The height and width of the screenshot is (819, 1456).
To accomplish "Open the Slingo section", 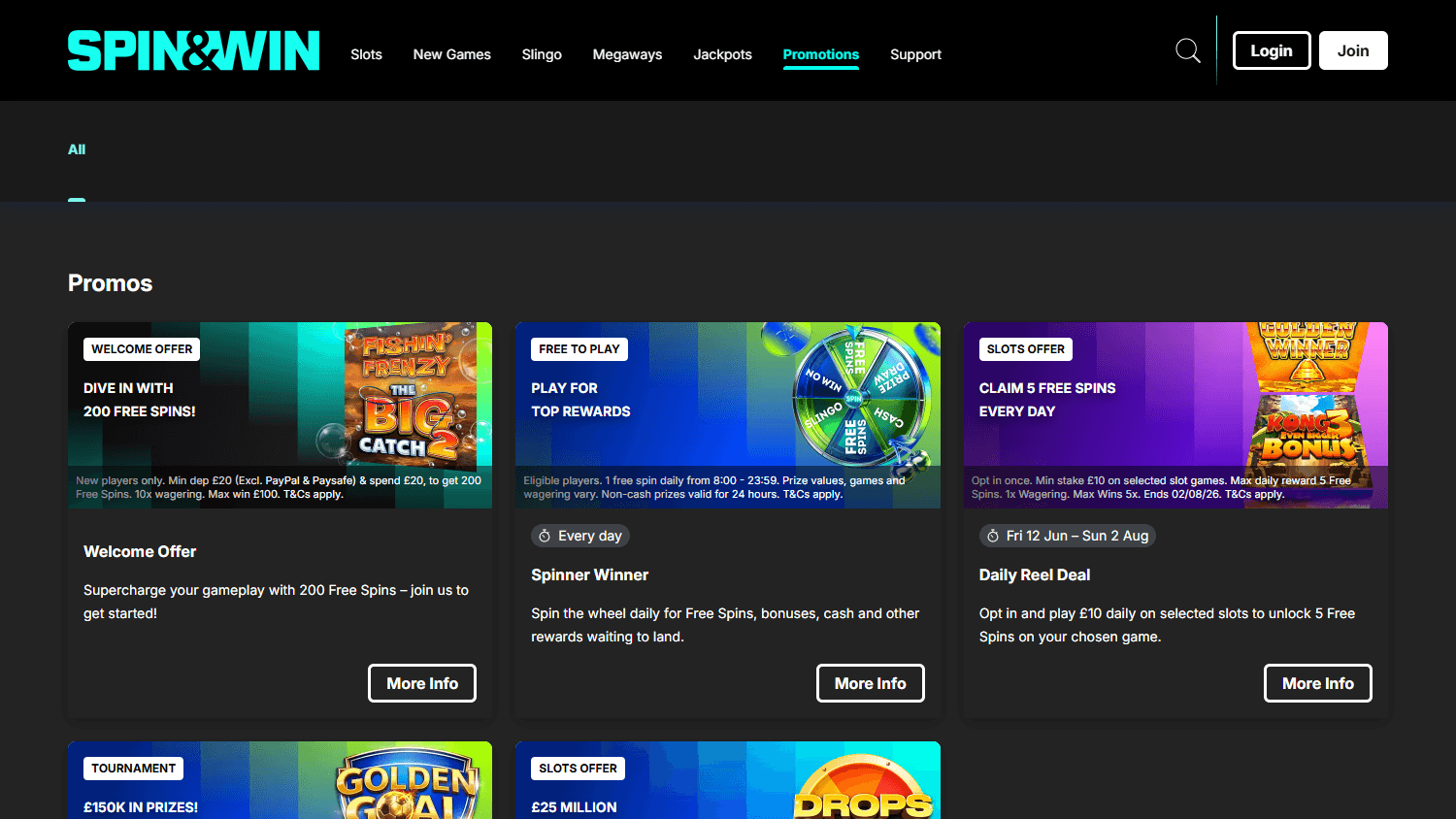I will click(542, 54).
